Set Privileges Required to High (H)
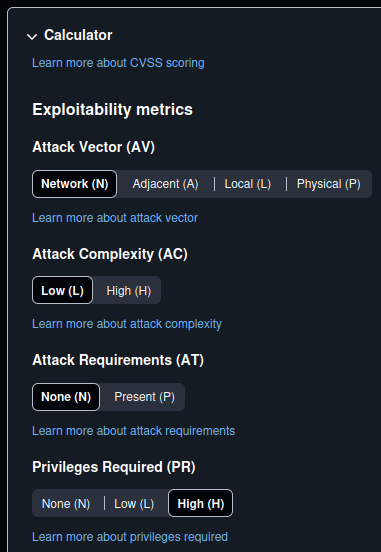Image resolution: width=381 pixels, height=552 pixels. tap(201, 504)
